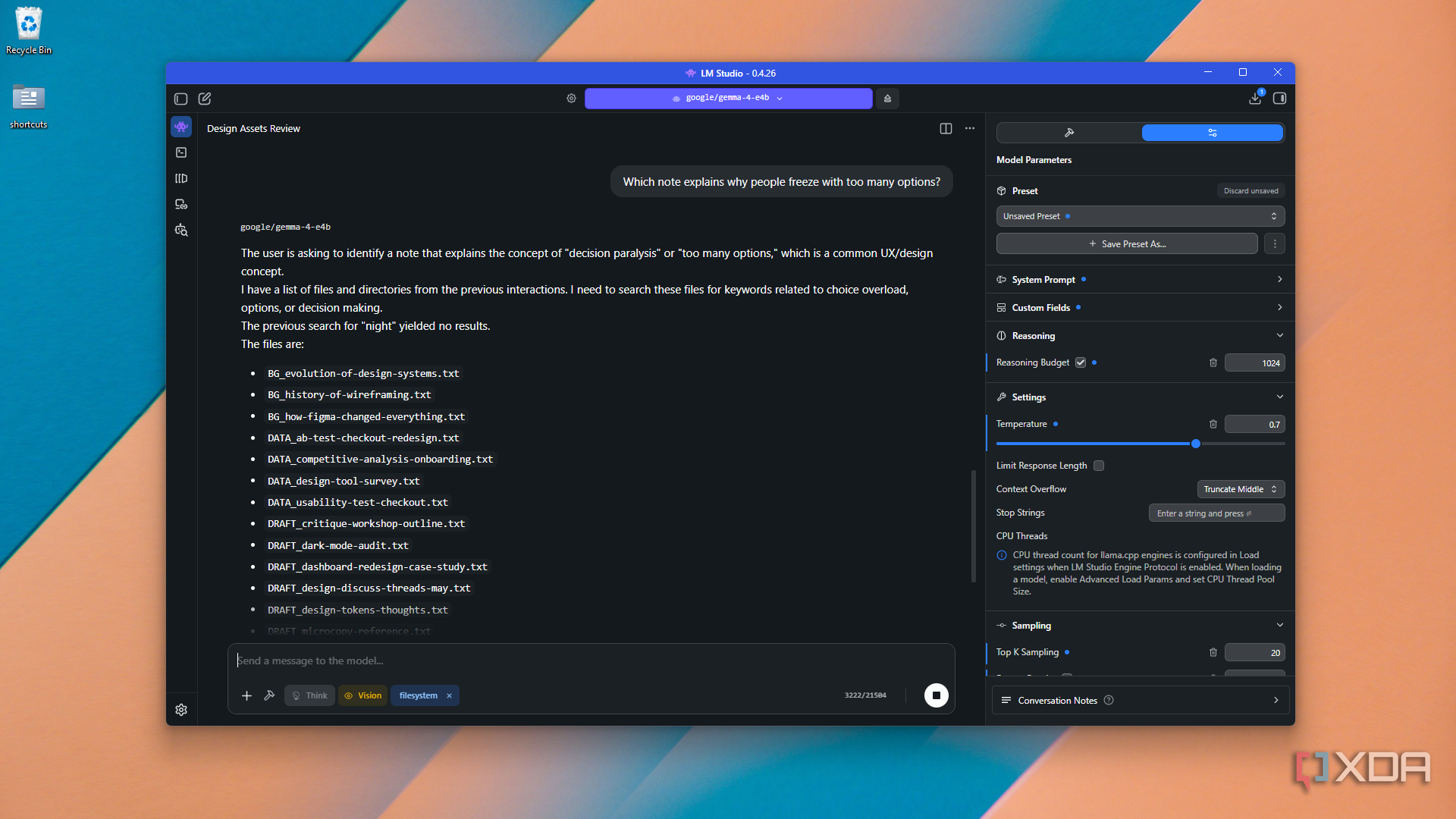Open model settings gear beside the model selector
1456x819 pixels.
pos(571,99)
